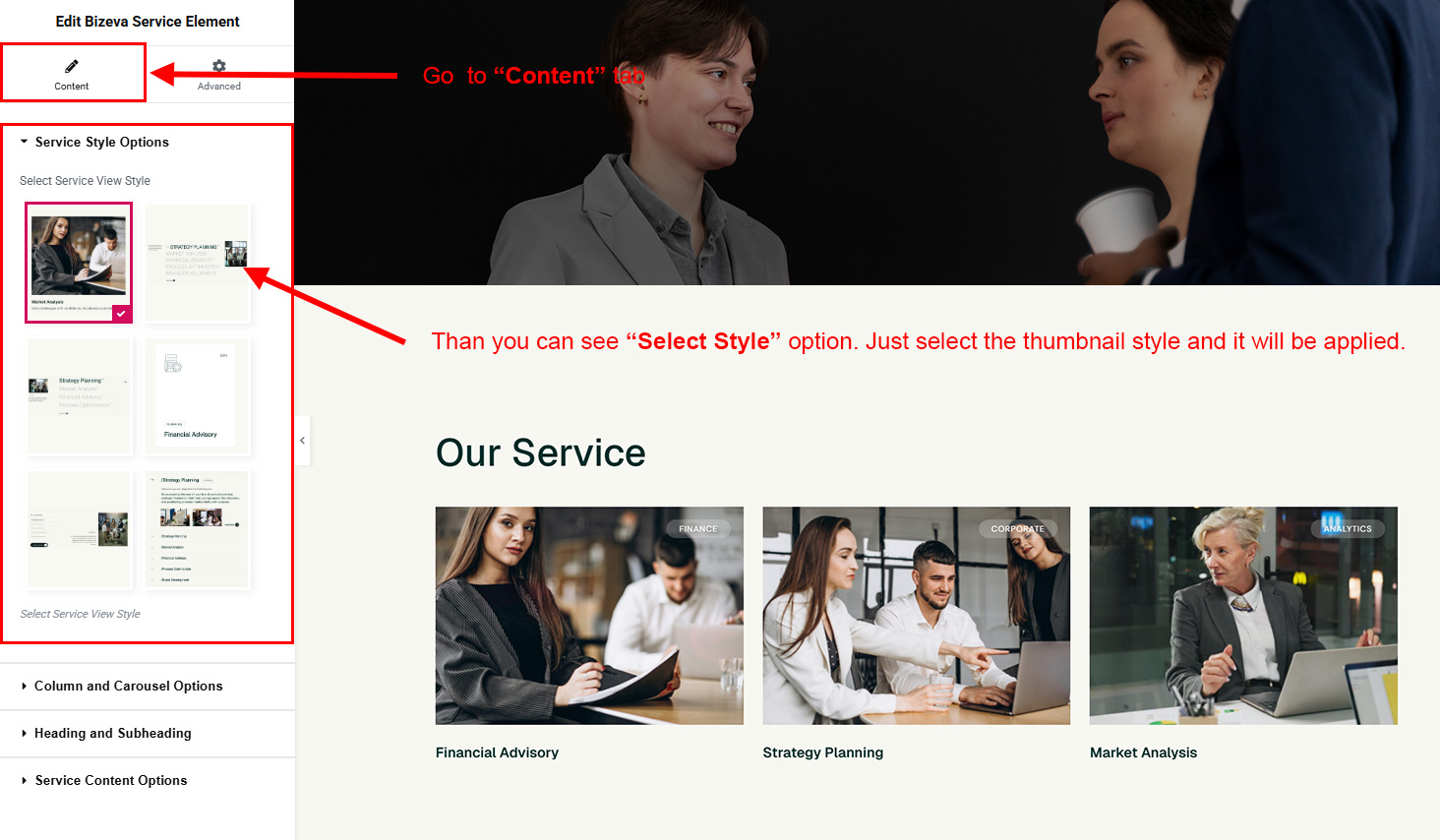
Task: Select the Strategy Planning list style thumbnail
Action: (198, 263)
